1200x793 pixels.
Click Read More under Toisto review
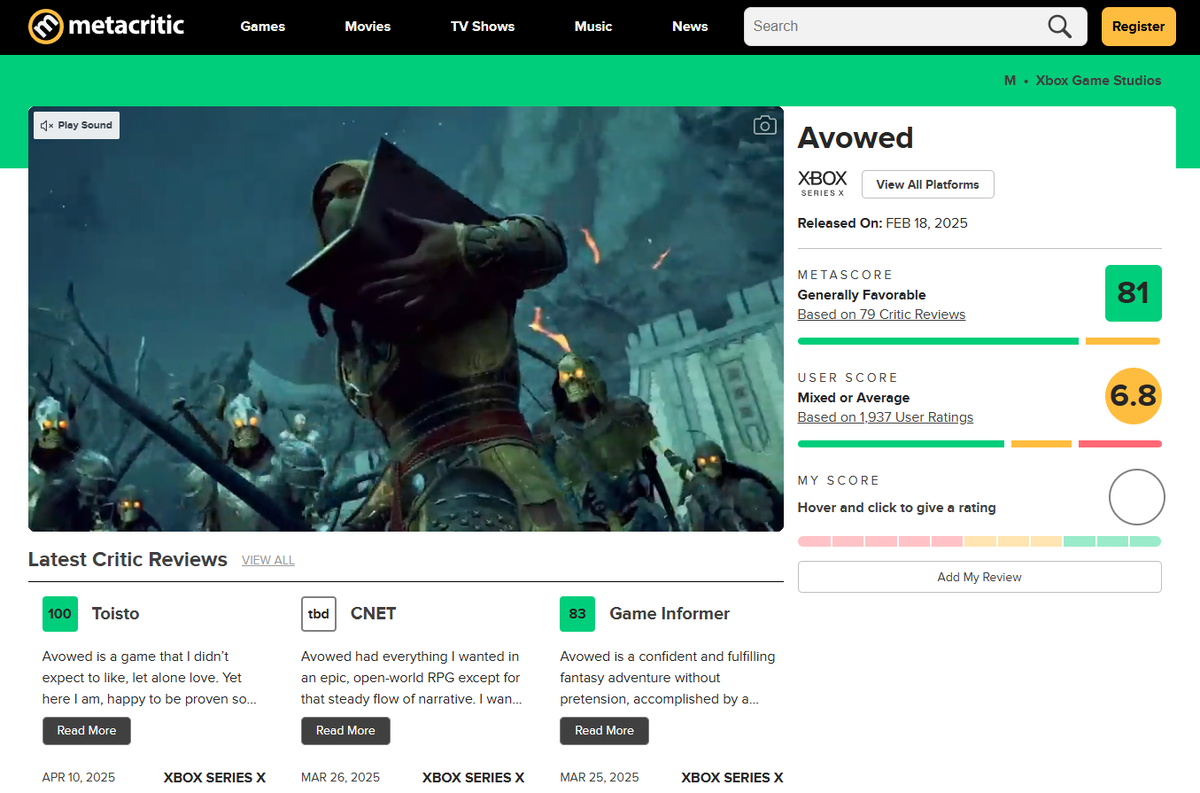87,731
